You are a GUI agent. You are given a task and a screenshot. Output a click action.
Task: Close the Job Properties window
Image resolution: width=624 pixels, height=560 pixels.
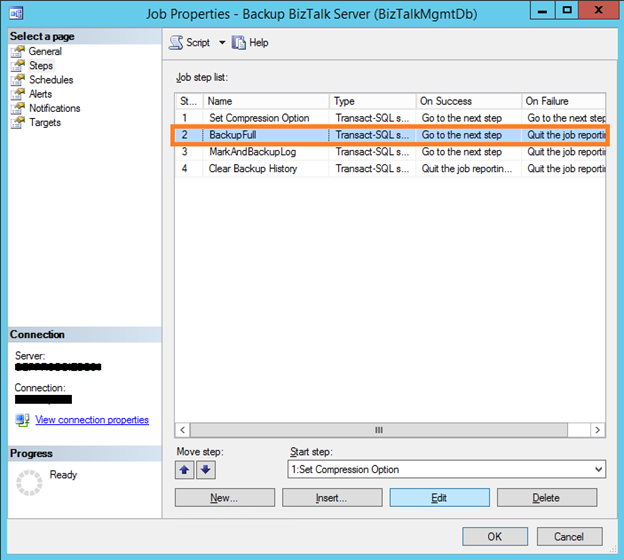pos(598,10)
